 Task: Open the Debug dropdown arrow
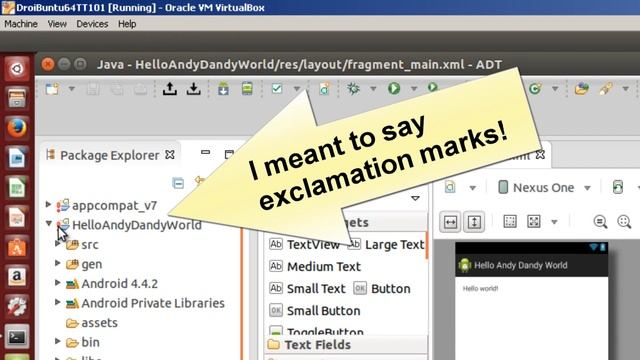373,89
